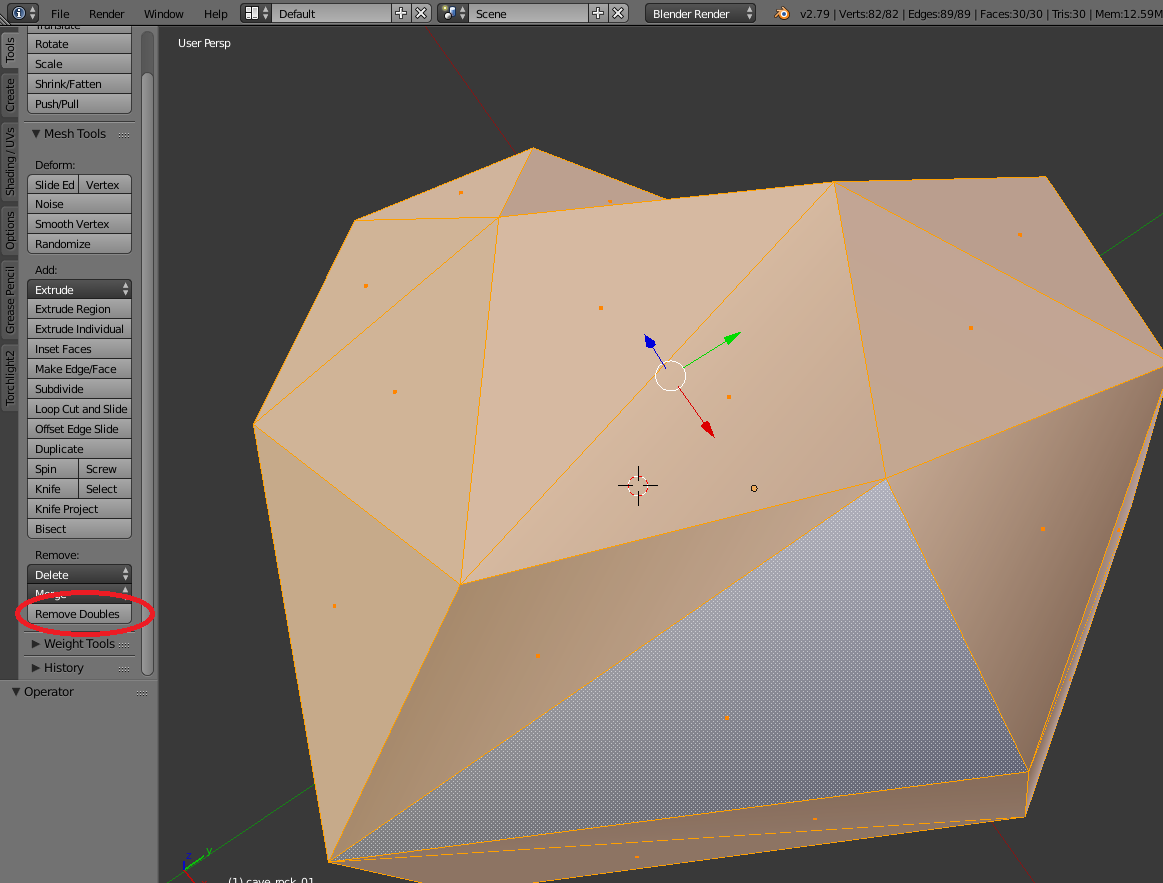Open the Blender Render engine dropdown
Viewport: 1163px width, 883px height.
coord(700,14)
